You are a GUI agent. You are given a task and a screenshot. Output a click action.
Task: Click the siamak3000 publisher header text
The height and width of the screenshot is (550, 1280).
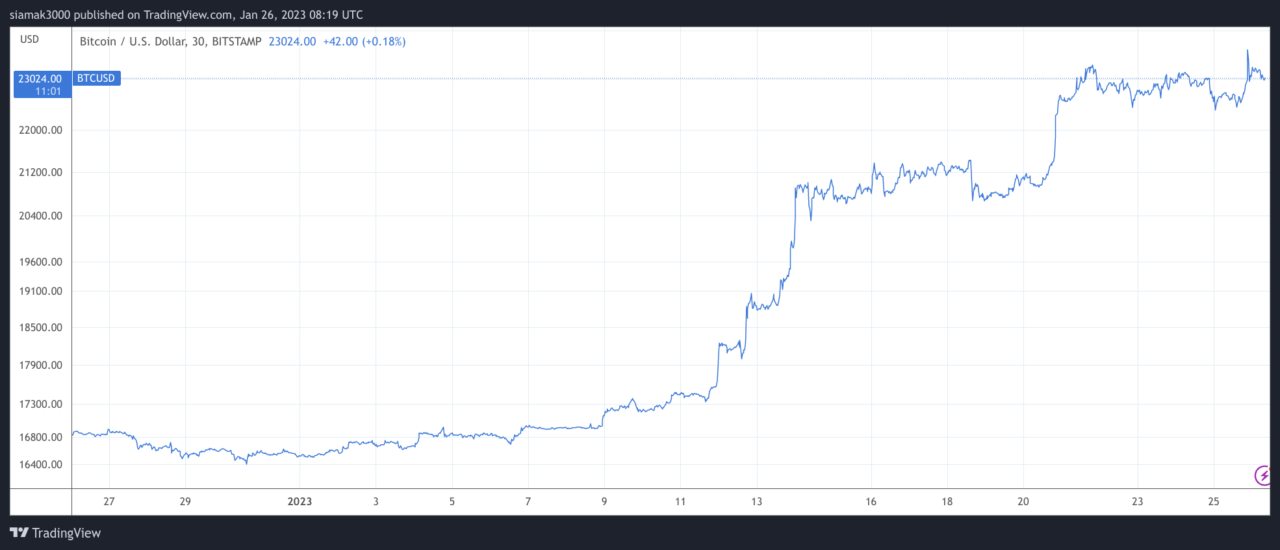tap(186, 15)
